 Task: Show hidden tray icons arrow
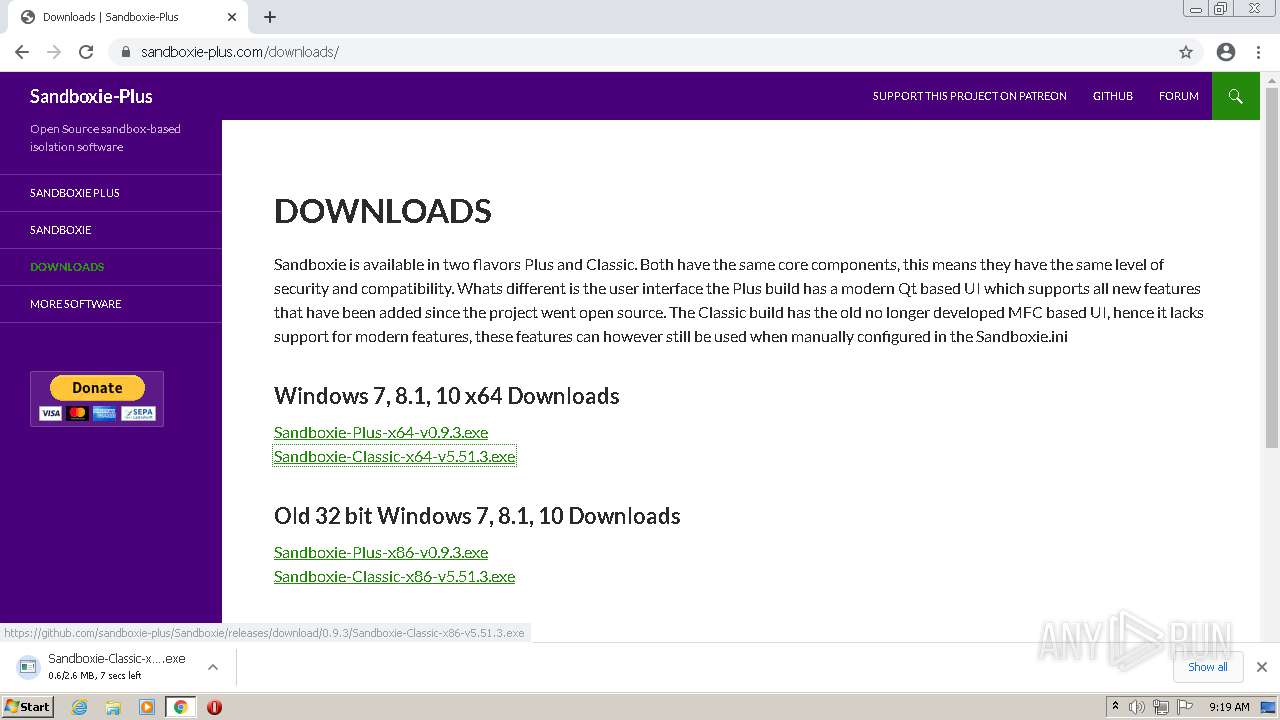1115,707
